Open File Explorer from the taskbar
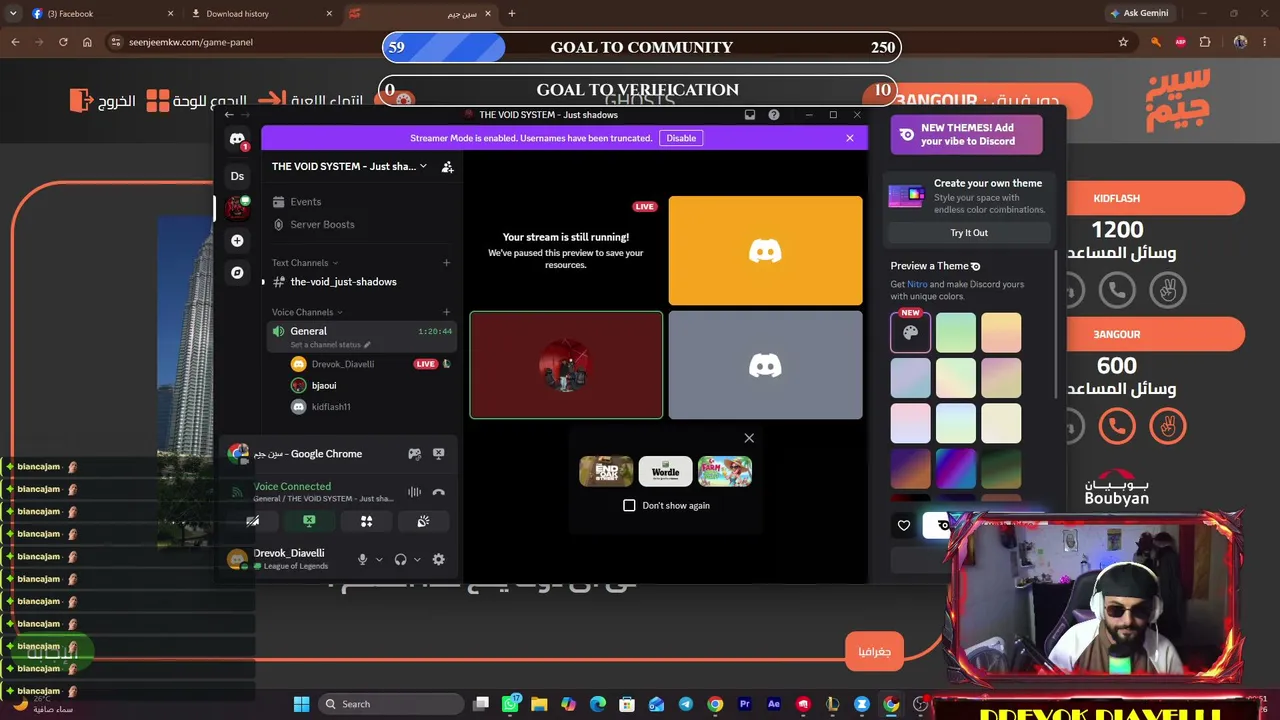 click(x=539, y=704)
